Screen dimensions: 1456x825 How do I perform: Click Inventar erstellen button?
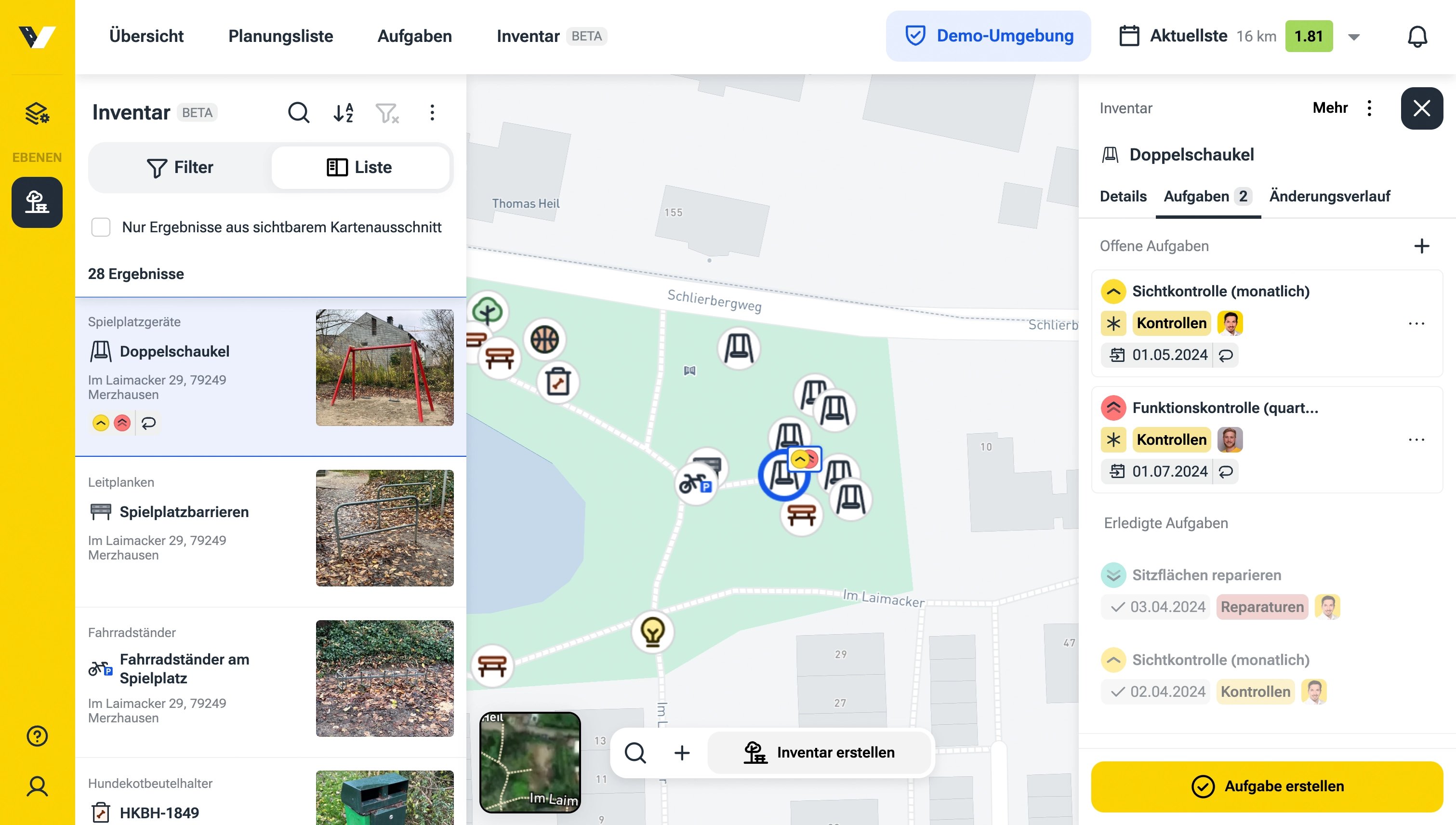pyautogui.click(x=819, y=752)
